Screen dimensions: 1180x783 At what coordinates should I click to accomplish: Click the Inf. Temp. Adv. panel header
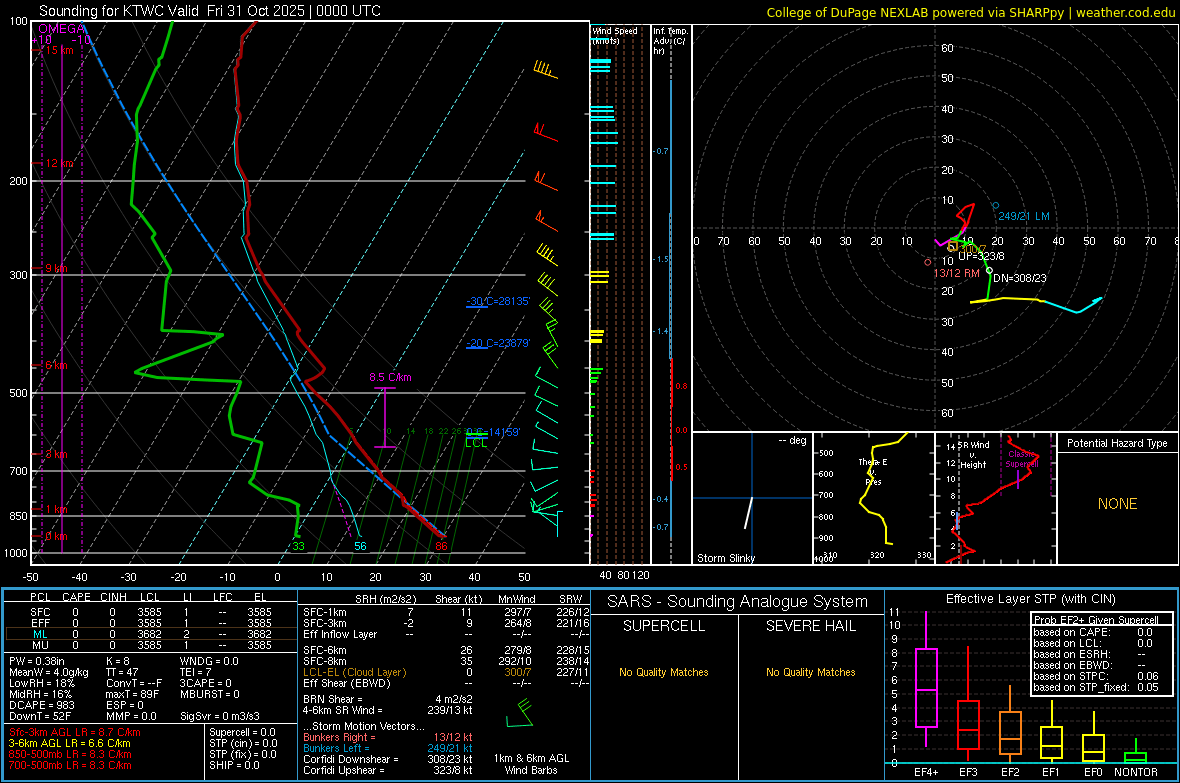[x=670, y=41]
